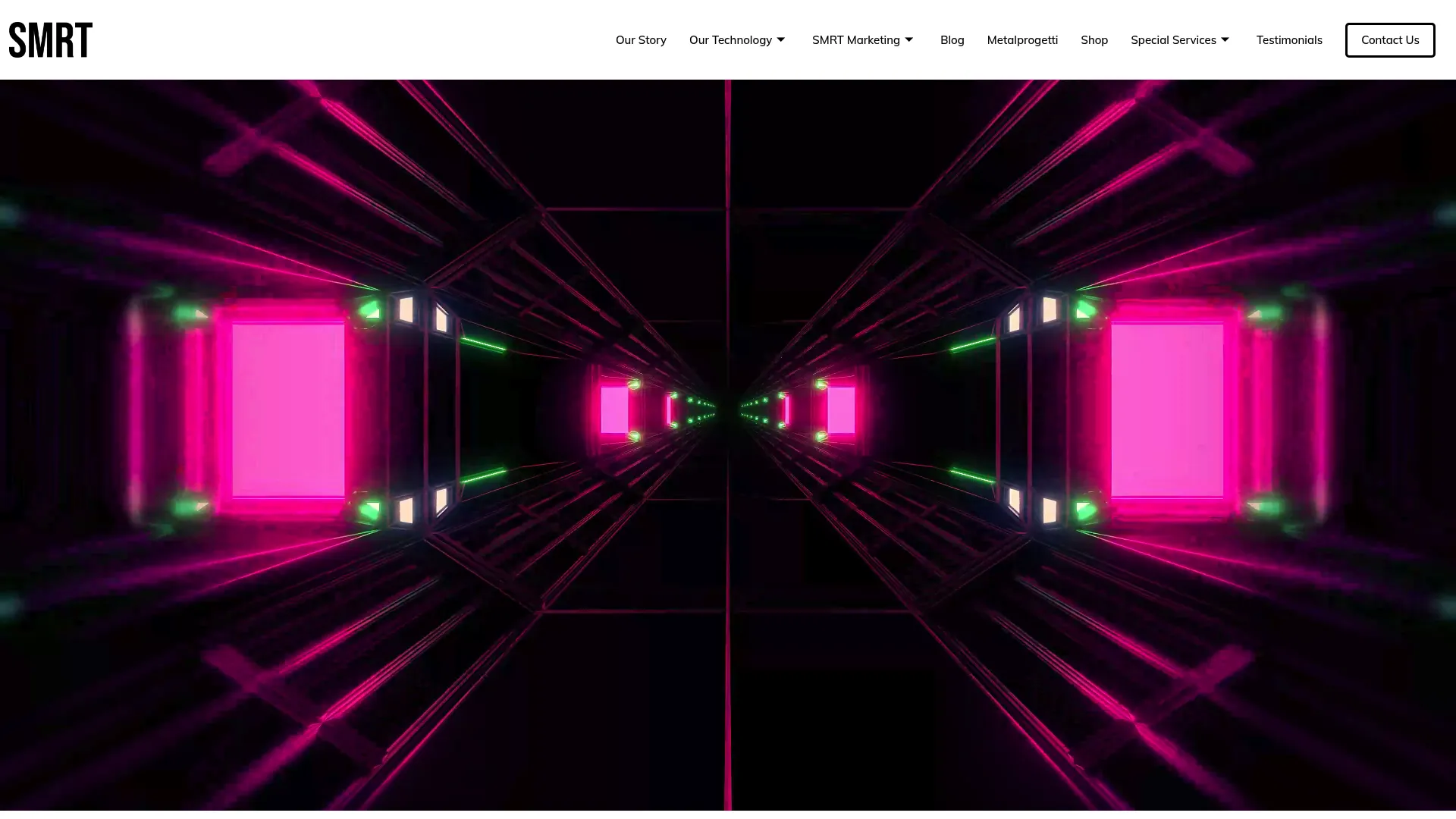Visit the Metalprogetti link
1456x819 pixels.
click(1022, 40)
